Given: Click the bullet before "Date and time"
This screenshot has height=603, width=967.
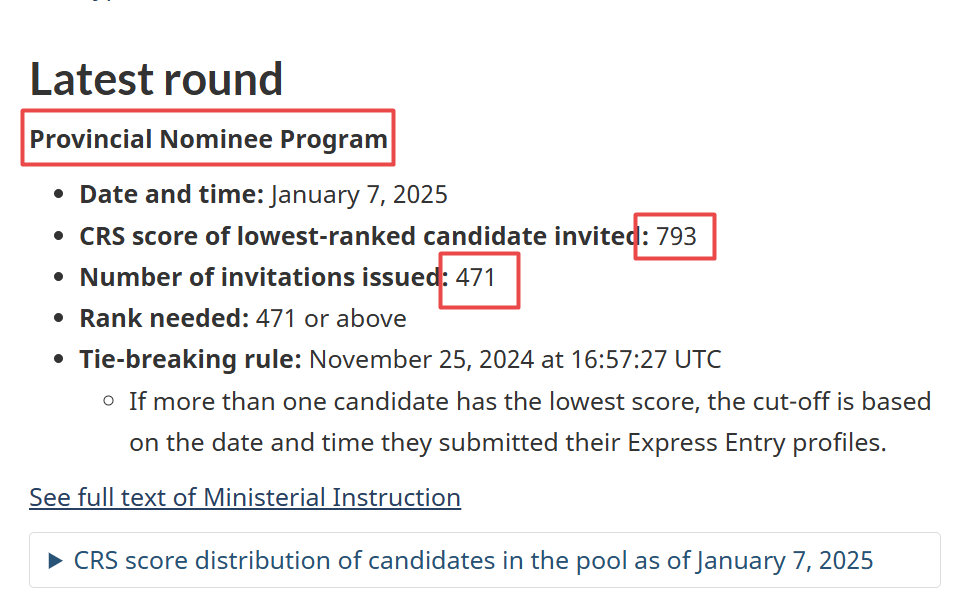Looking at the screenshot, I should click(59, 194).
